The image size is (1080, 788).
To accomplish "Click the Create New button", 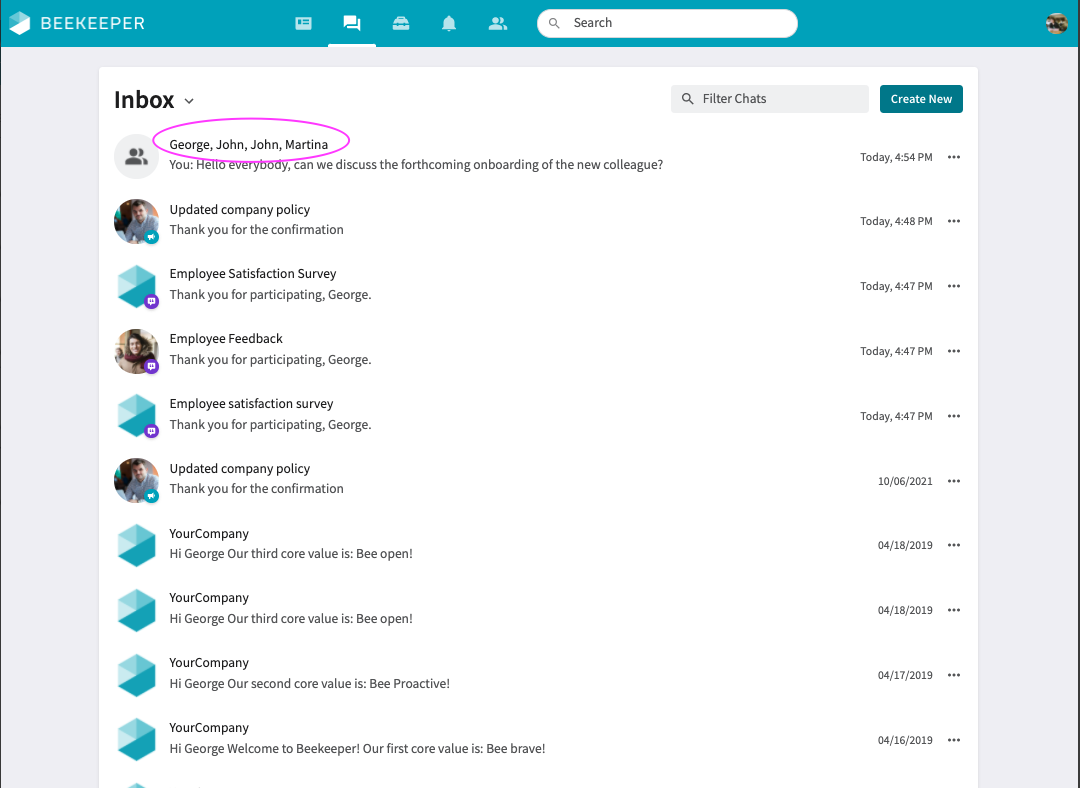I will pyautogui.click(x=921, y=99).
